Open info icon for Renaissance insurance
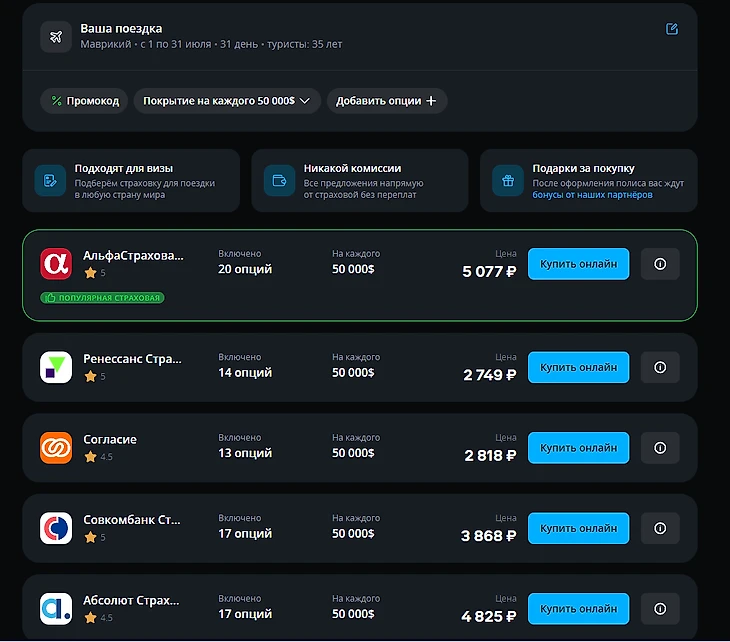Image resolution: width=730 pixels, height=642 pixels. [x=660, y=367]
